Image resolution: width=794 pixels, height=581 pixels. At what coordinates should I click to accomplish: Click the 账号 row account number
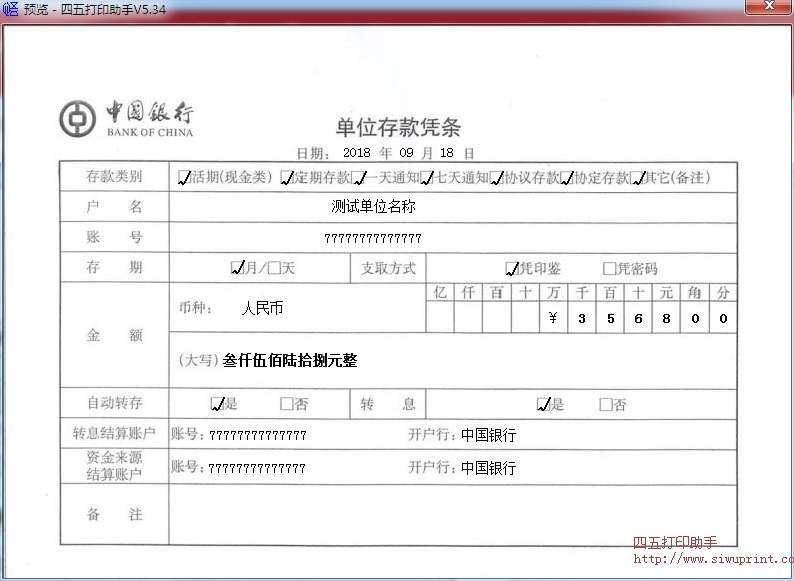[373, 238]
